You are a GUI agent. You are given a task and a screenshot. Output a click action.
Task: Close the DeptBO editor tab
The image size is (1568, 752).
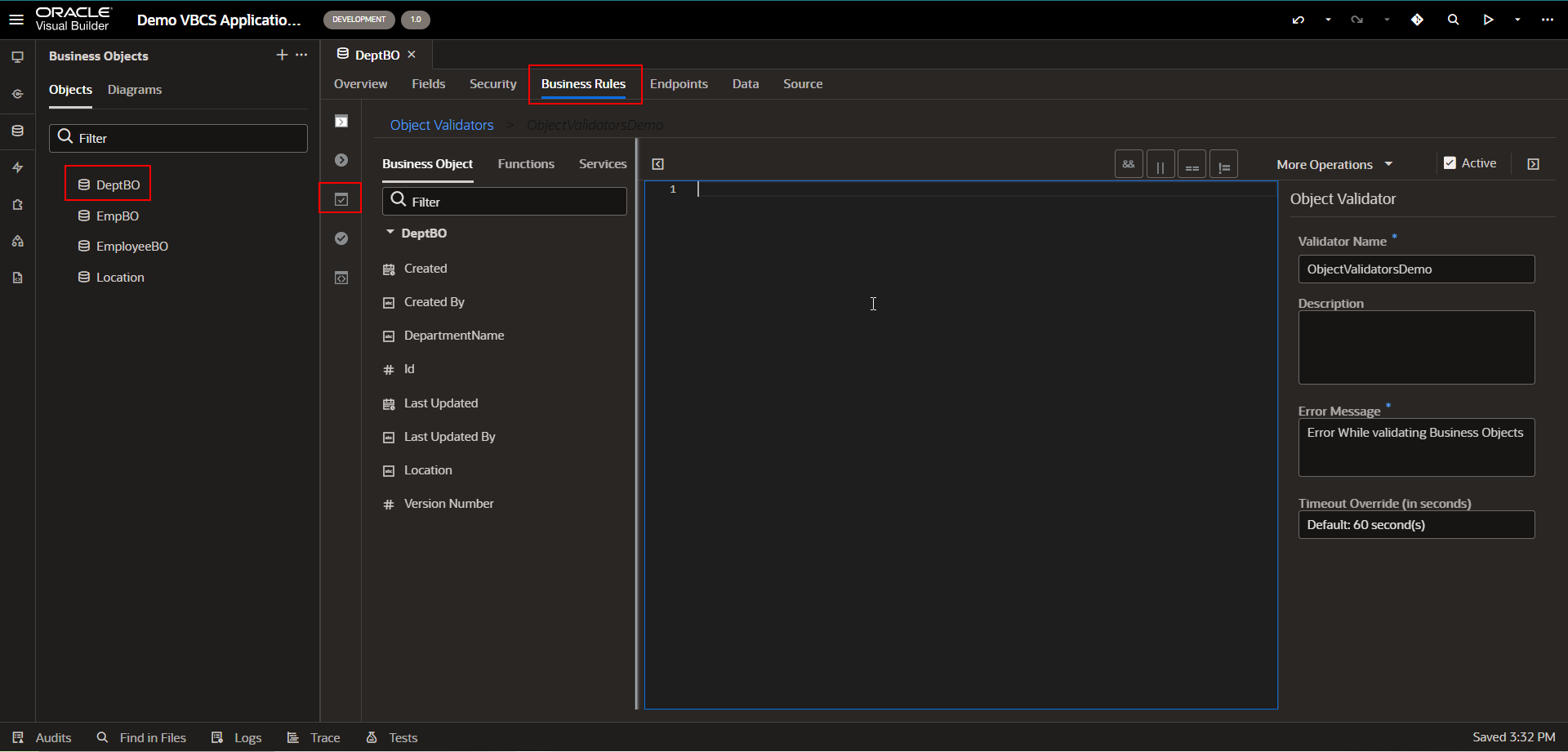pyautogui.click(x=412, y=55)
